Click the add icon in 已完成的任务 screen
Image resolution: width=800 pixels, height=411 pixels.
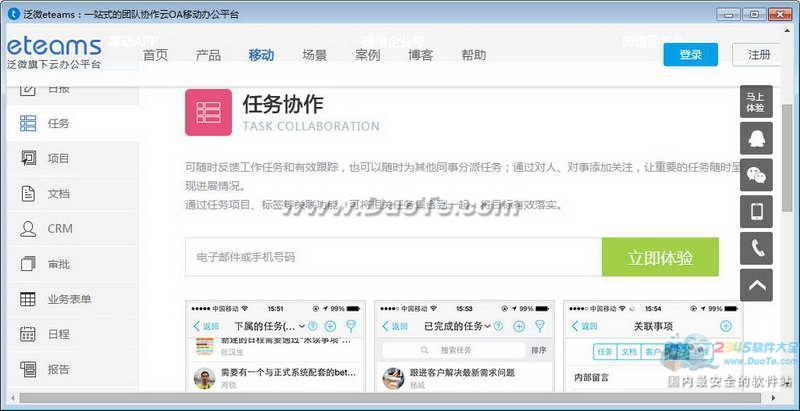tap(519, 326)
